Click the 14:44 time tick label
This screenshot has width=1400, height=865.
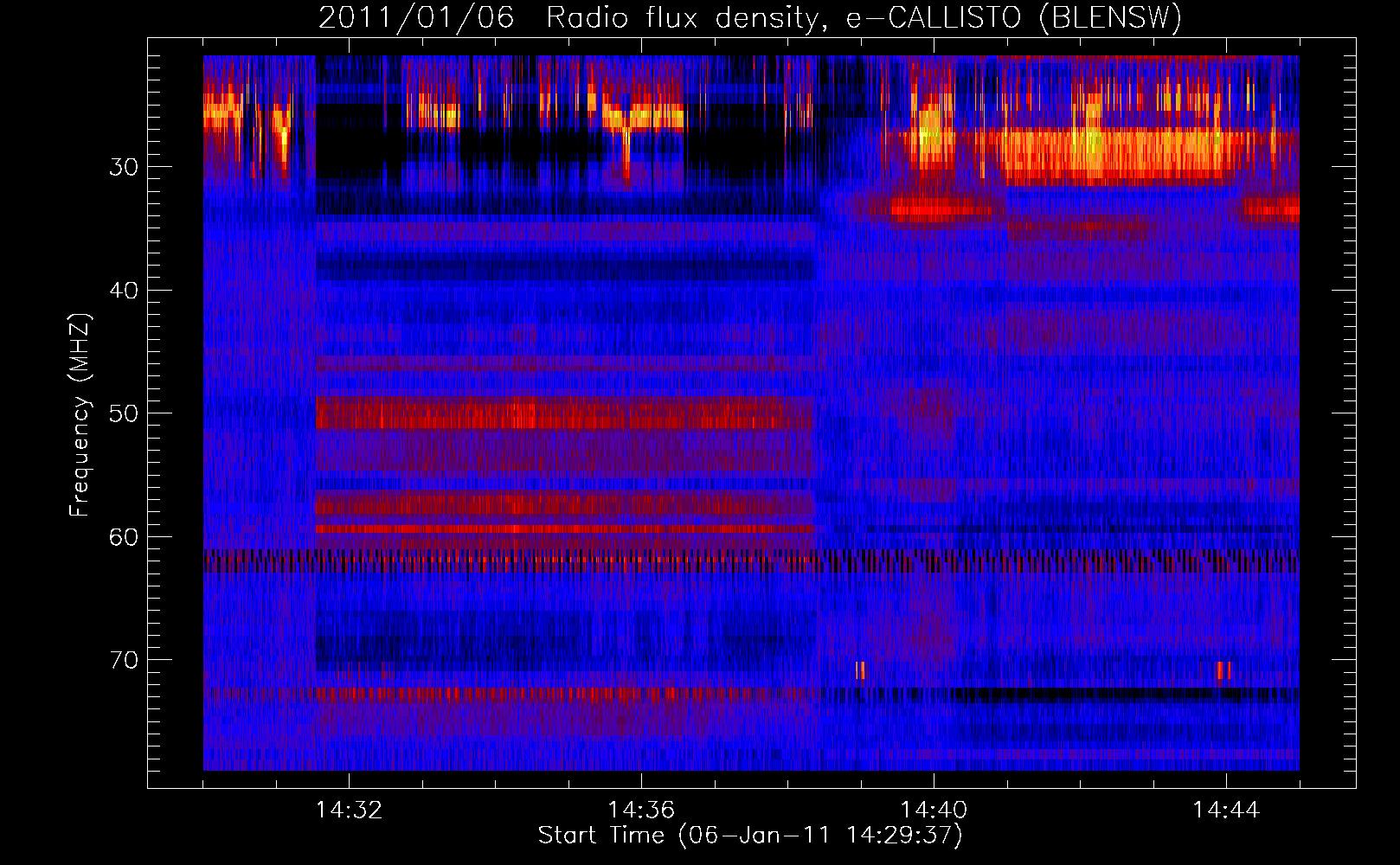(x=1226, y=810)
